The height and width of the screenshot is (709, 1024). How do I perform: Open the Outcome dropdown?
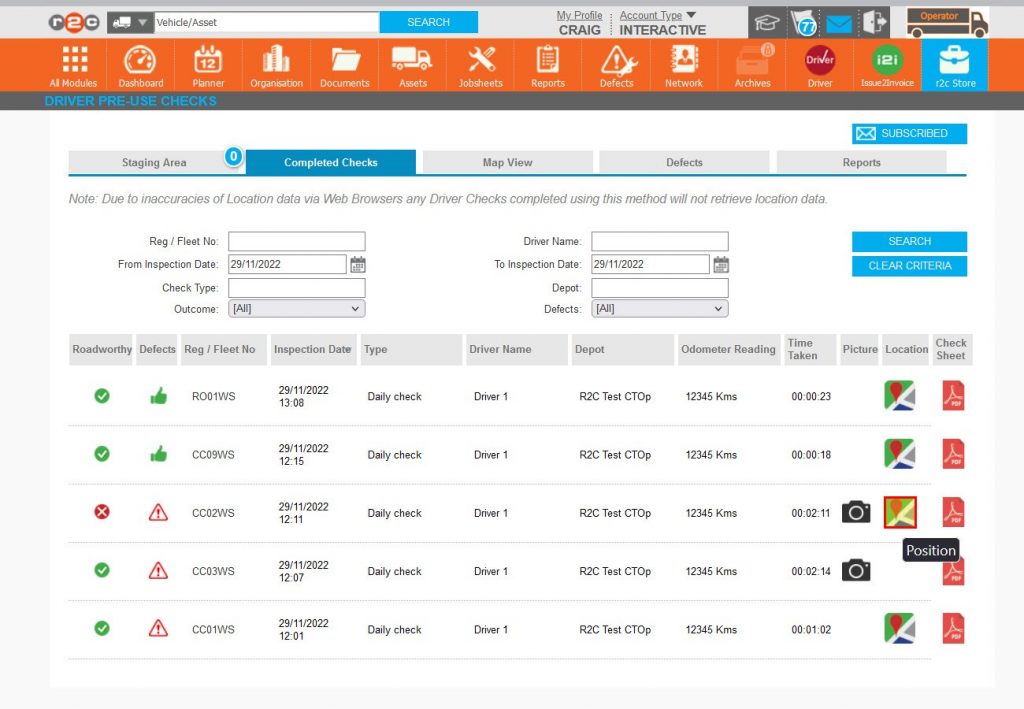click(x=296, y=309)
